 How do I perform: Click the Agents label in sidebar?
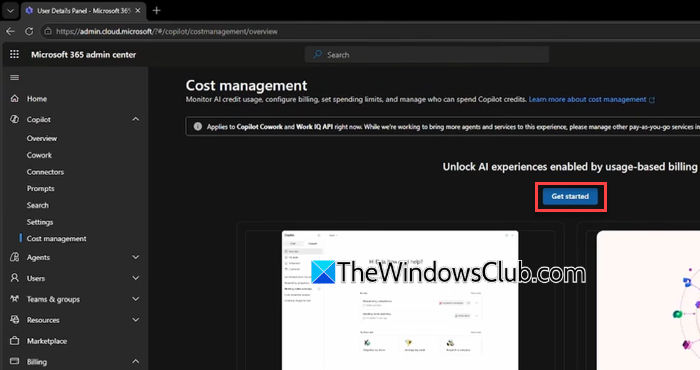38,258
